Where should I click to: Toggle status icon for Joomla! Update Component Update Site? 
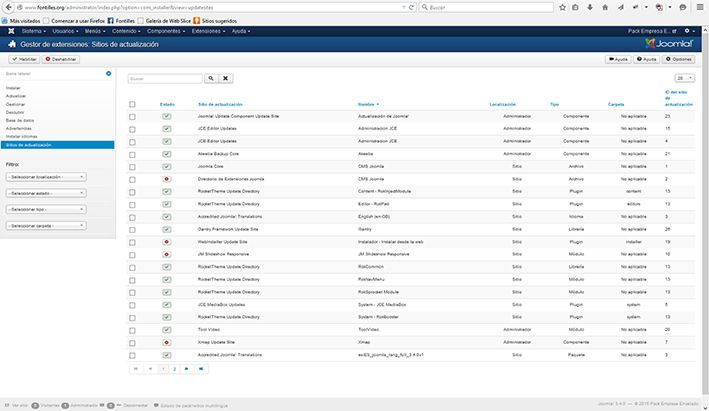167,116
